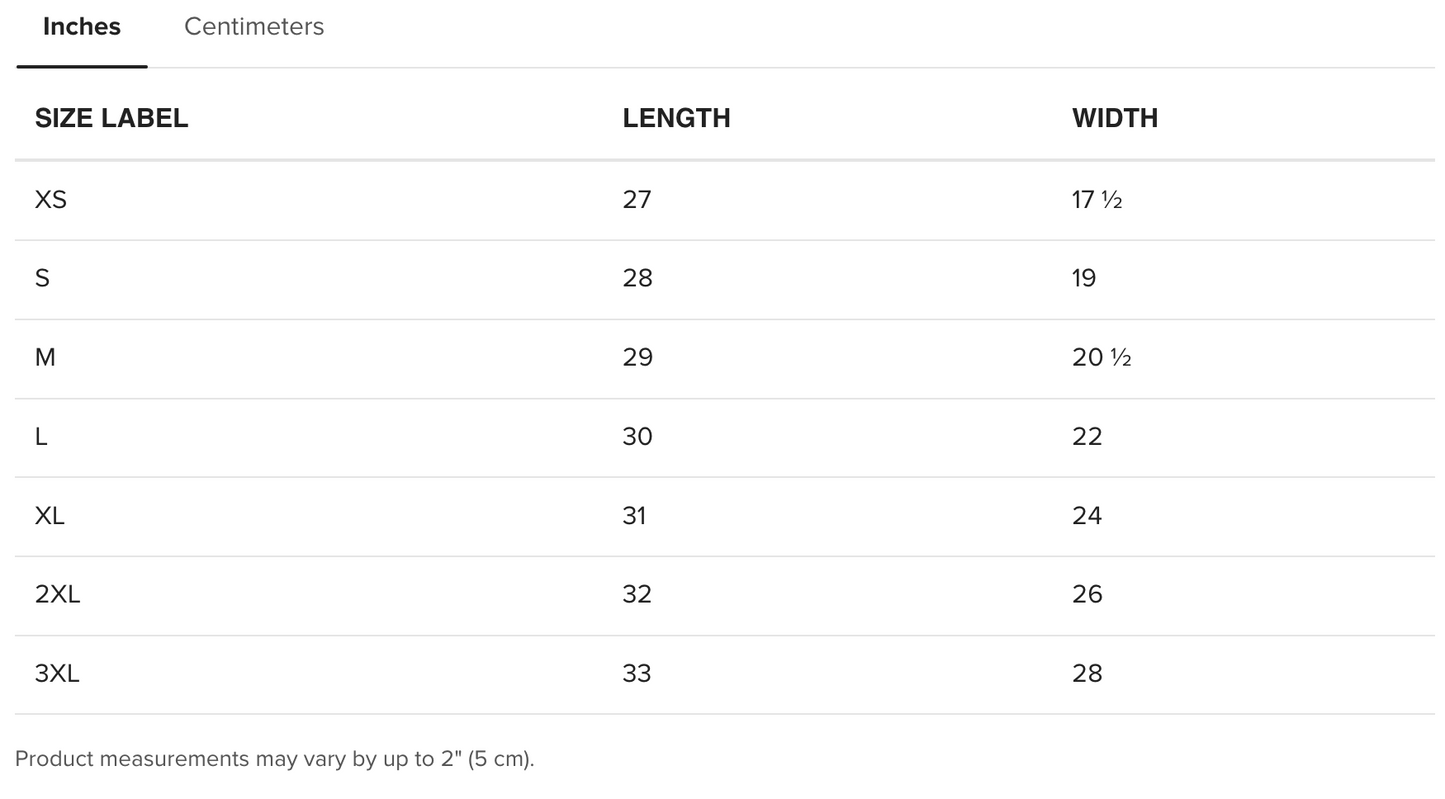
Task: Click the M width value 20 ½
Action: 1101,357
